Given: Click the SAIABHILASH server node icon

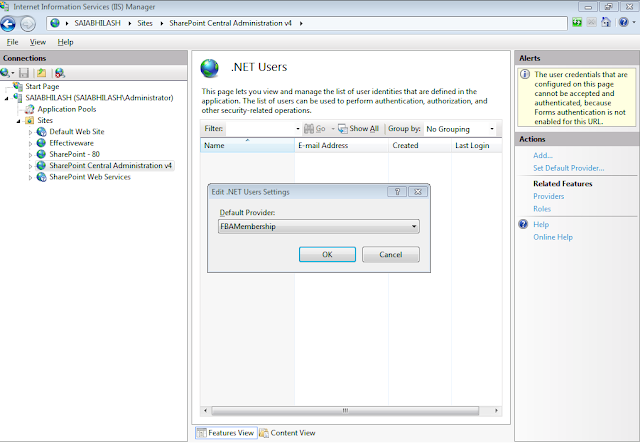Looking at the screenshot, I should 18,98.
